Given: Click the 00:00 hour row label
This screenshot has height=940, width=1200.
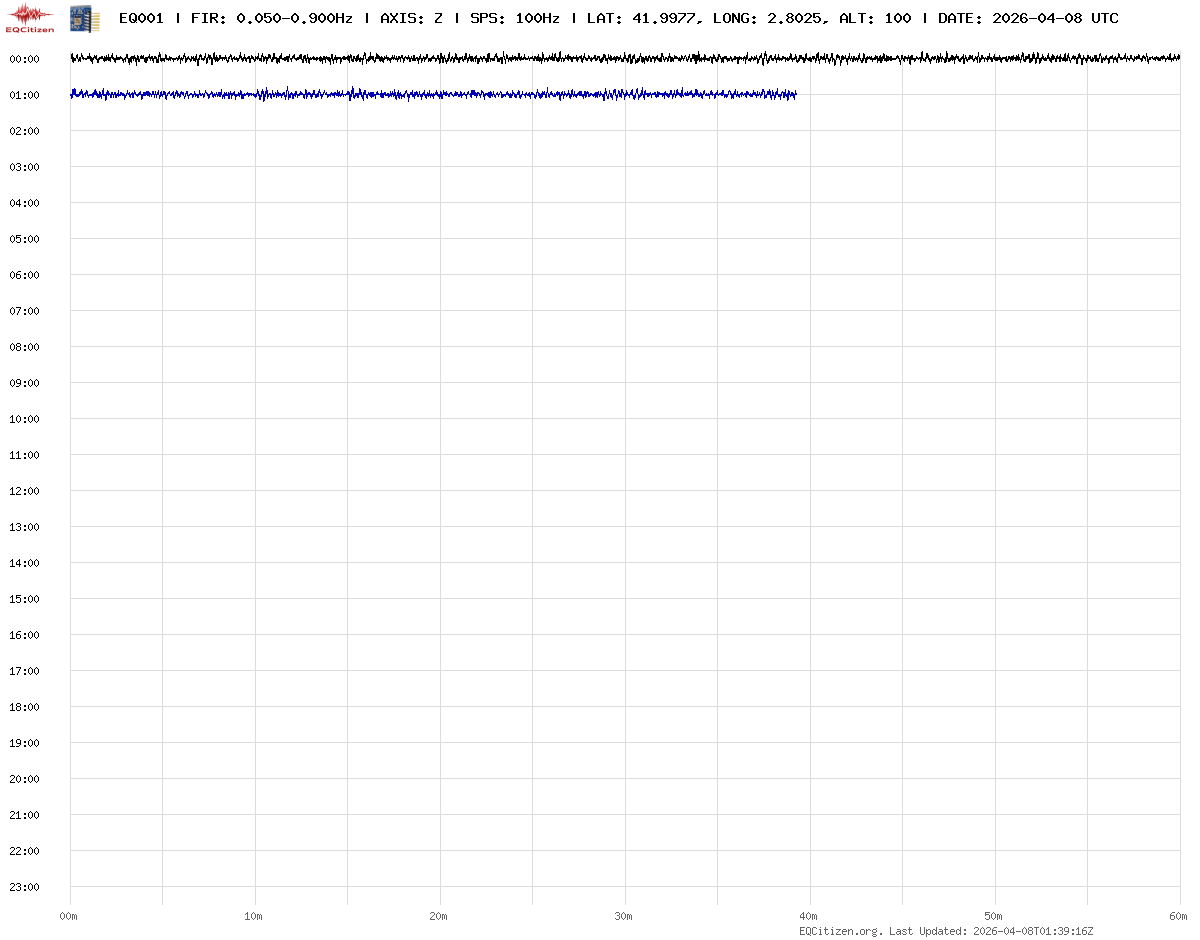Looking at the screenshot, I should (x=24, y=59).
